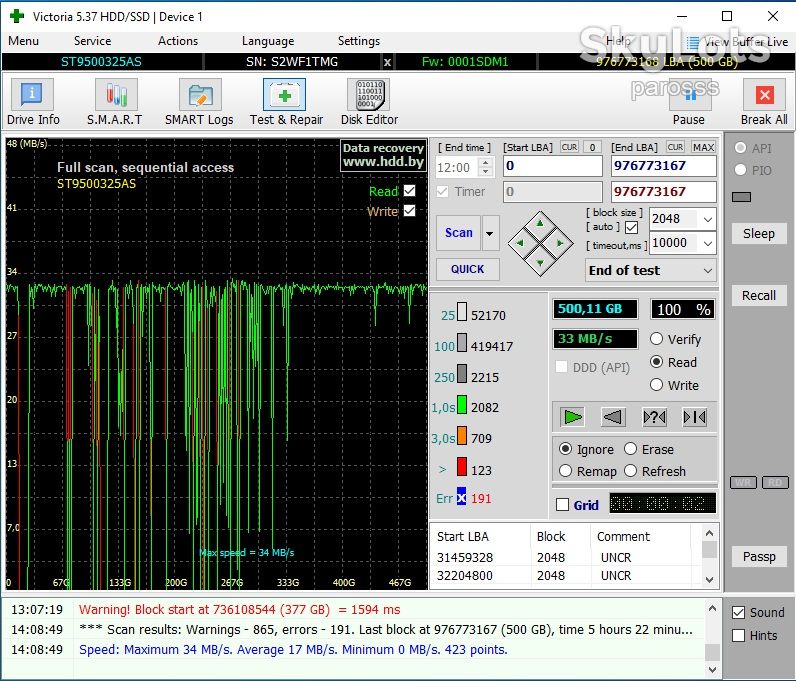Viewport: 796px width, 681px height.
Task: Open the Service menu
Action: tap(92, 41)
